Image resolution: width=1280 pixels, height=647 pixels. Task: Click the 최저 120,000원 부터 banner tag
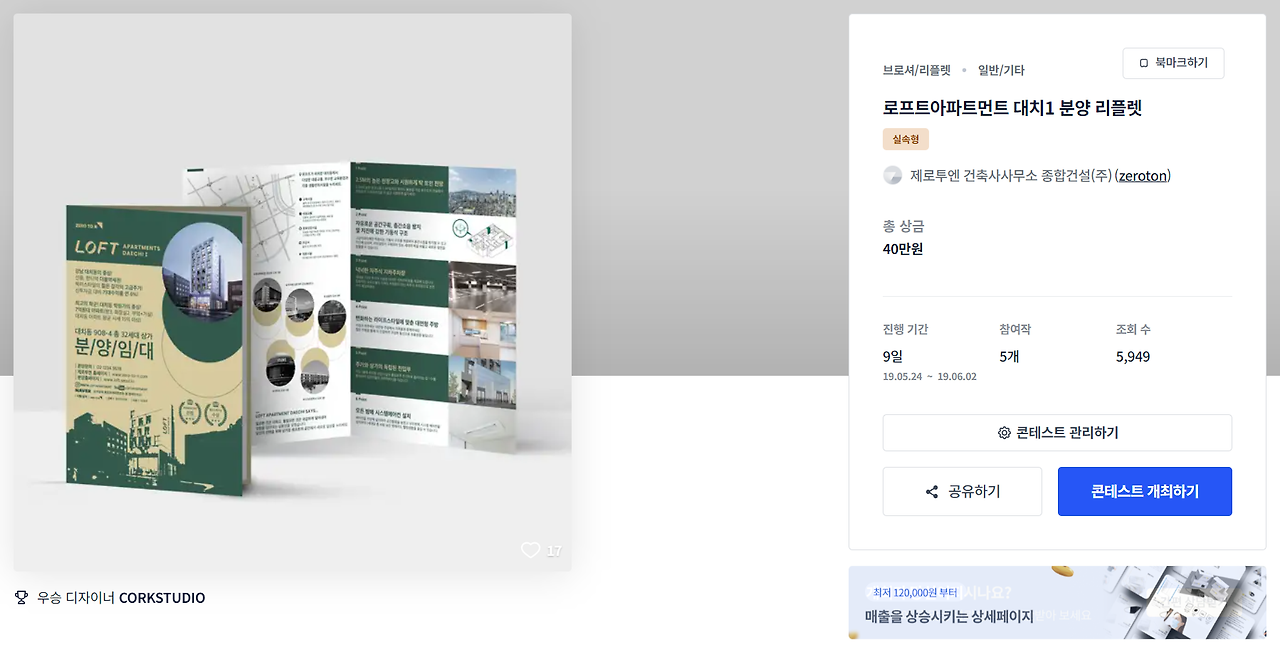pyautogui.click(x=914, y=592)
